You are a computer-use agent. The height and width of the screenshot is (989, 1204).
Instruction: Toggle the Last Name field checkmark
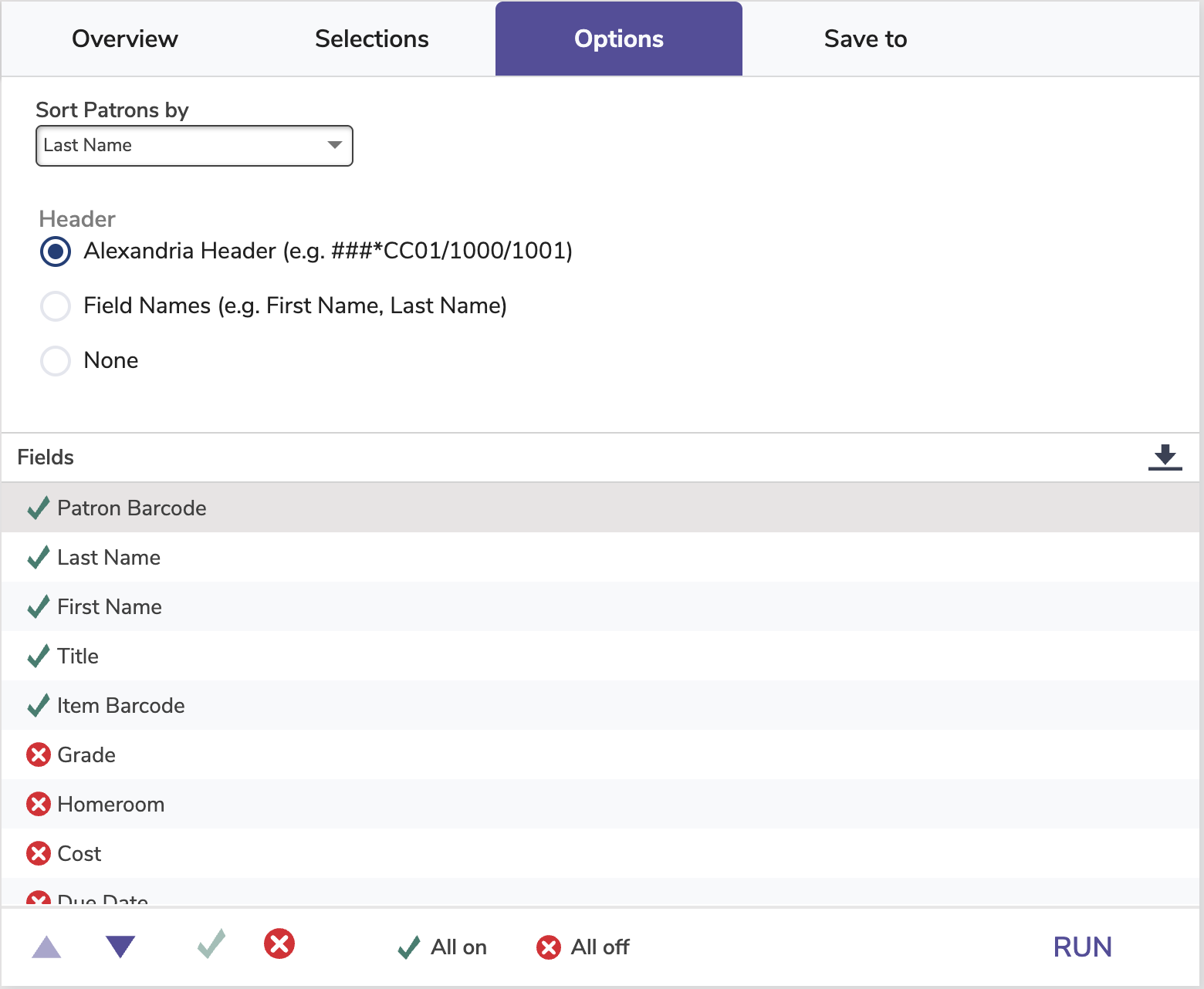[38, 557]
